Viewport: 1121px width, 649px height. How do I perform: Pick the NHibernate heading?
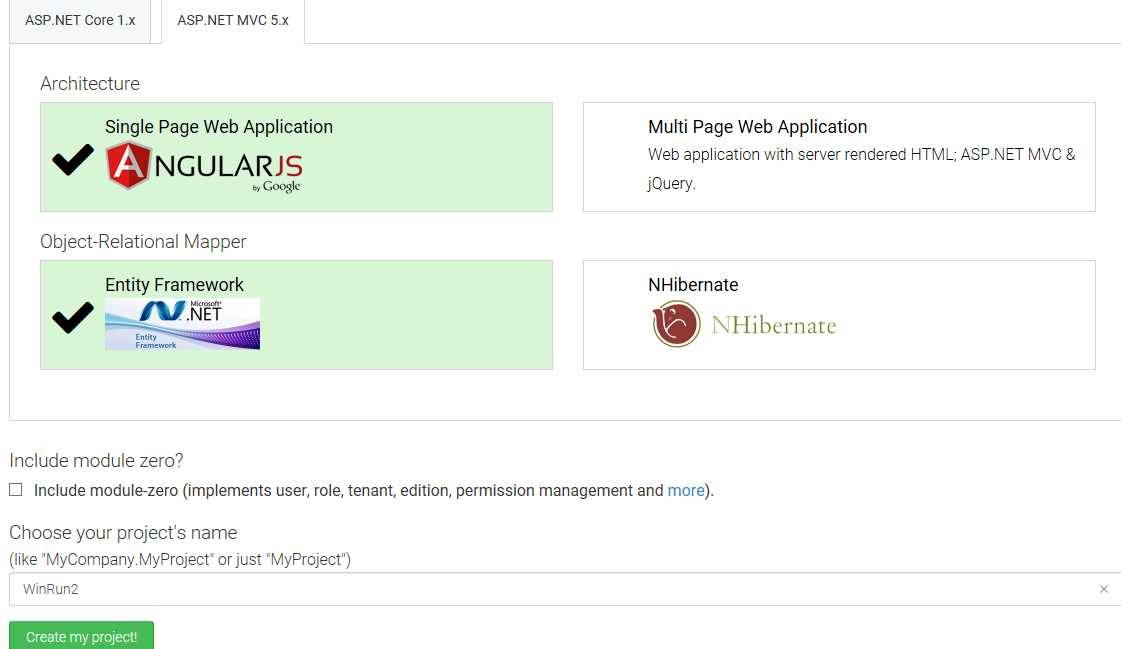click(x=693, y=284)
